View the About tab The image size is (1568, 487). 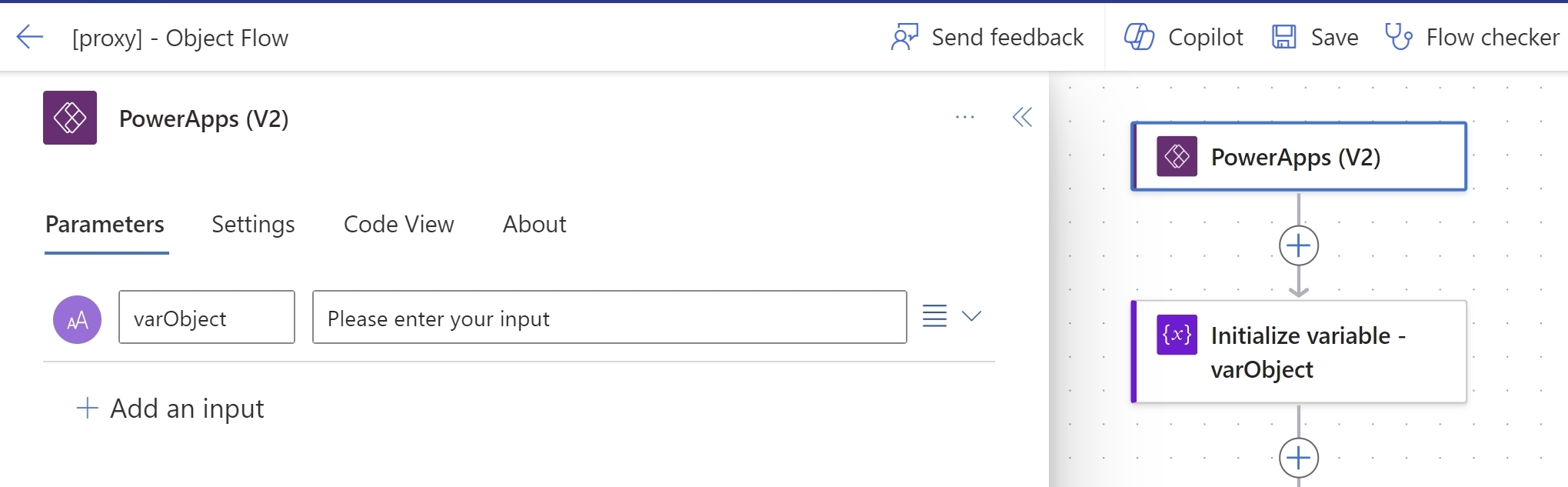click(x=534, y=225)
